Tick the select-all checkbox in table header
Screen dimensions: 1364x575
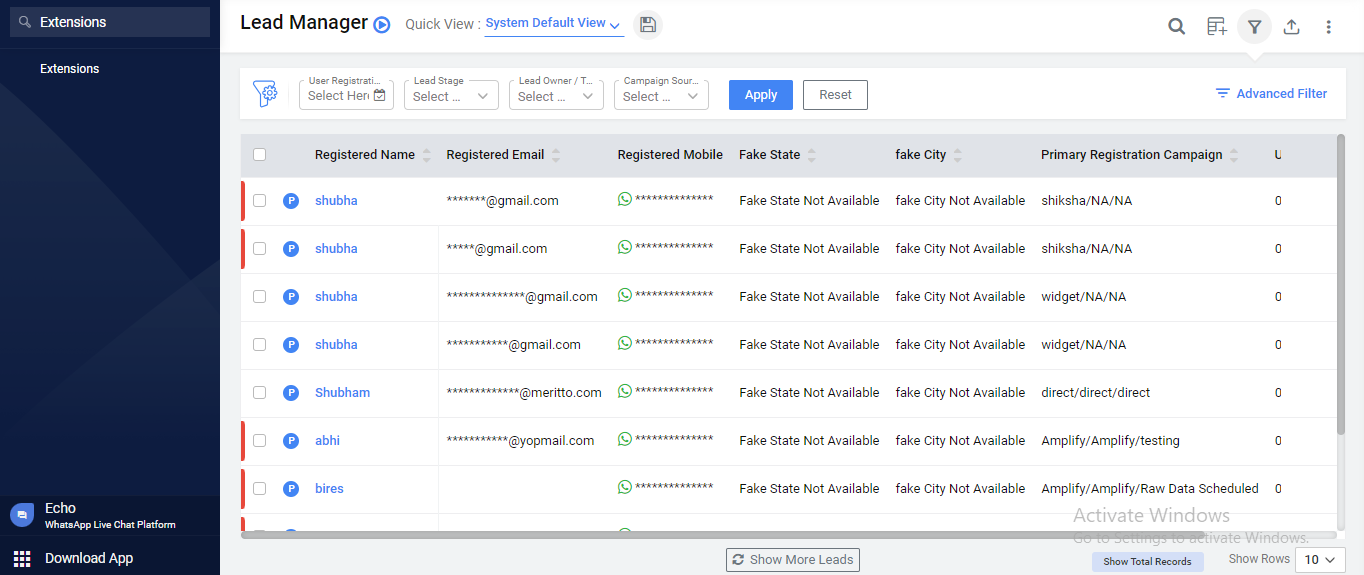tap(260, 155)
